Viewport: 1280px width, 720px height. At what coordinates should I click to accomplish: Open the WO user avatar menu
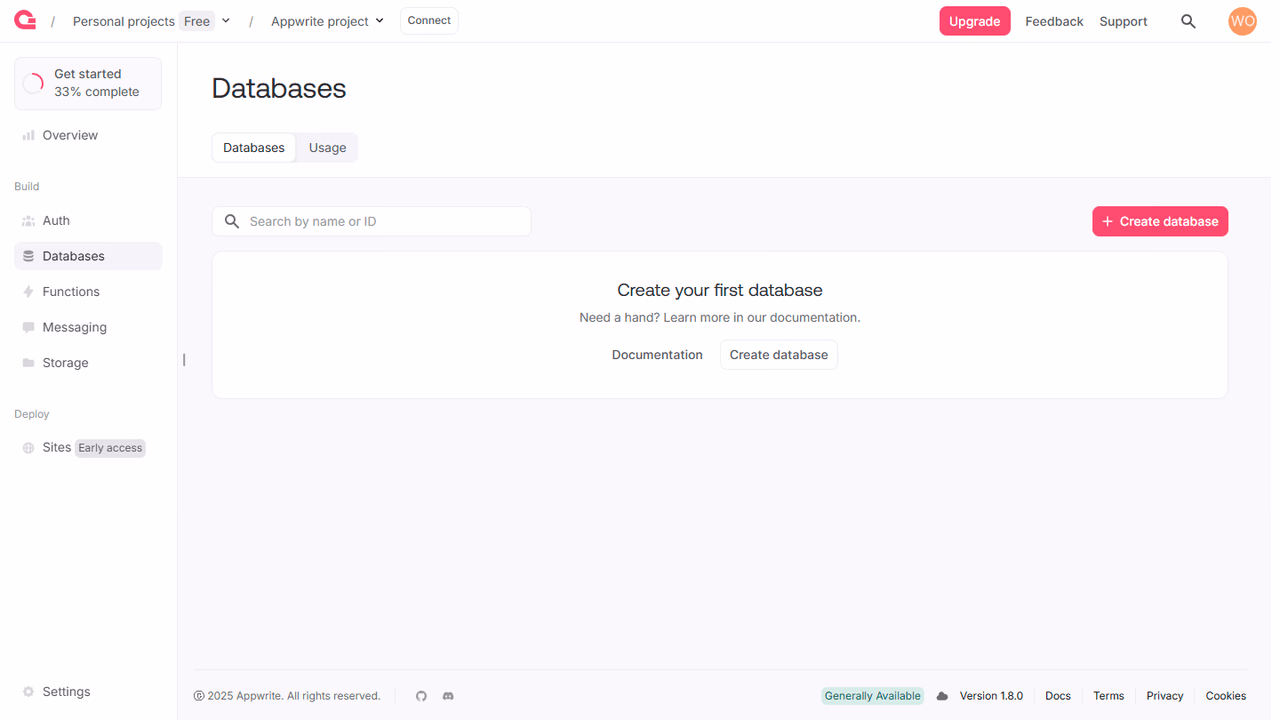click(1242, 21)
